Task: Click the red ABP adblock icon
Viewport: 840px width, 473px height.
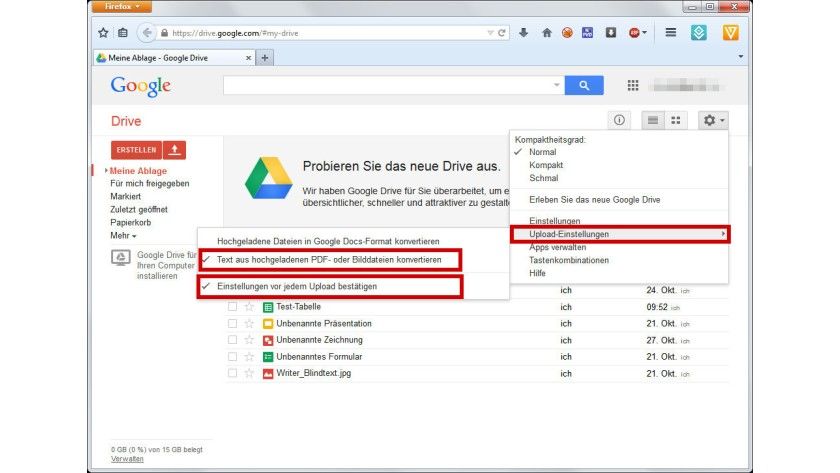Action: 634,33
